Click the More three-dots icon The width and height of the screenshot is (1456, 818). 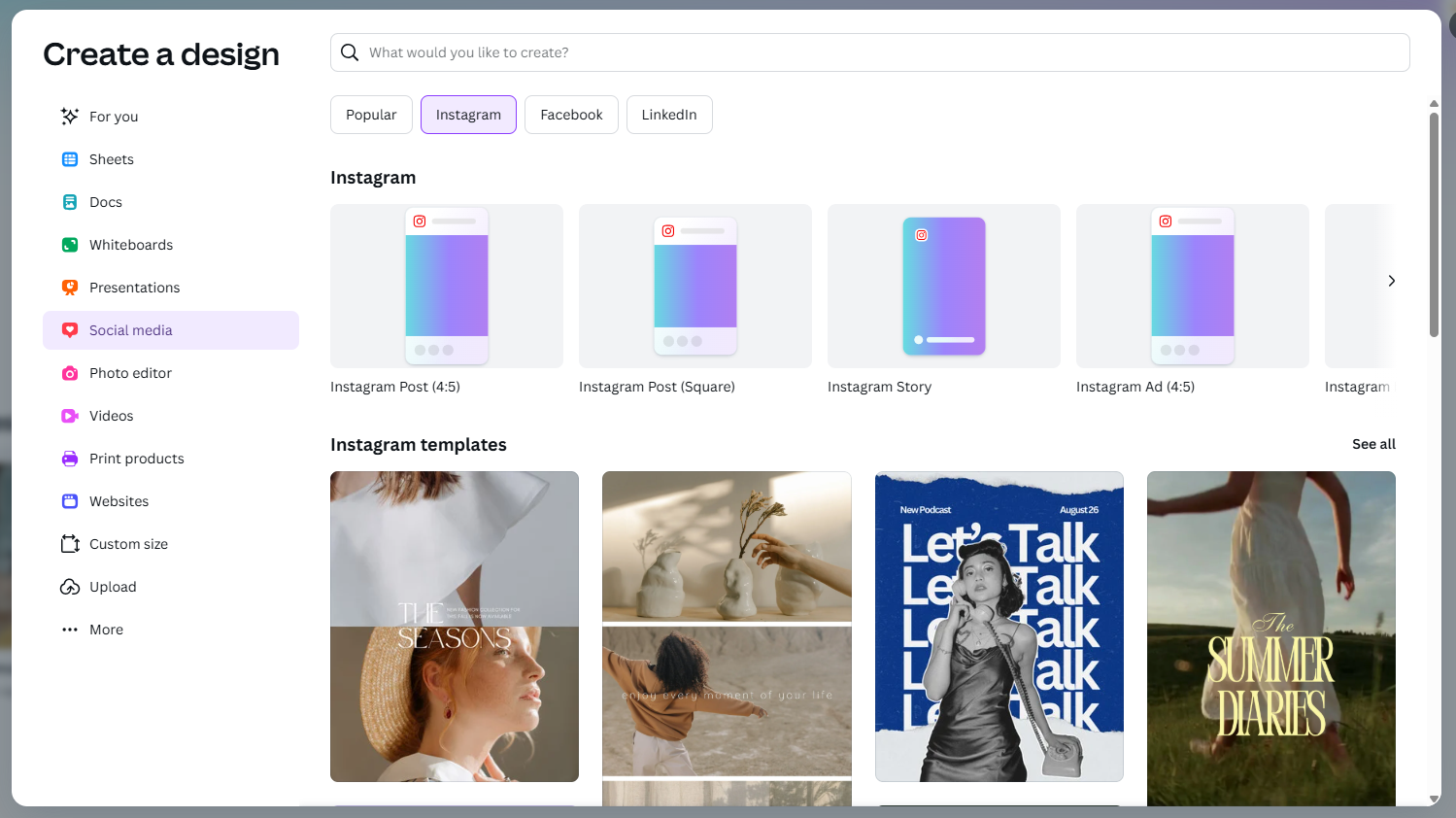(x=70, y=630)
